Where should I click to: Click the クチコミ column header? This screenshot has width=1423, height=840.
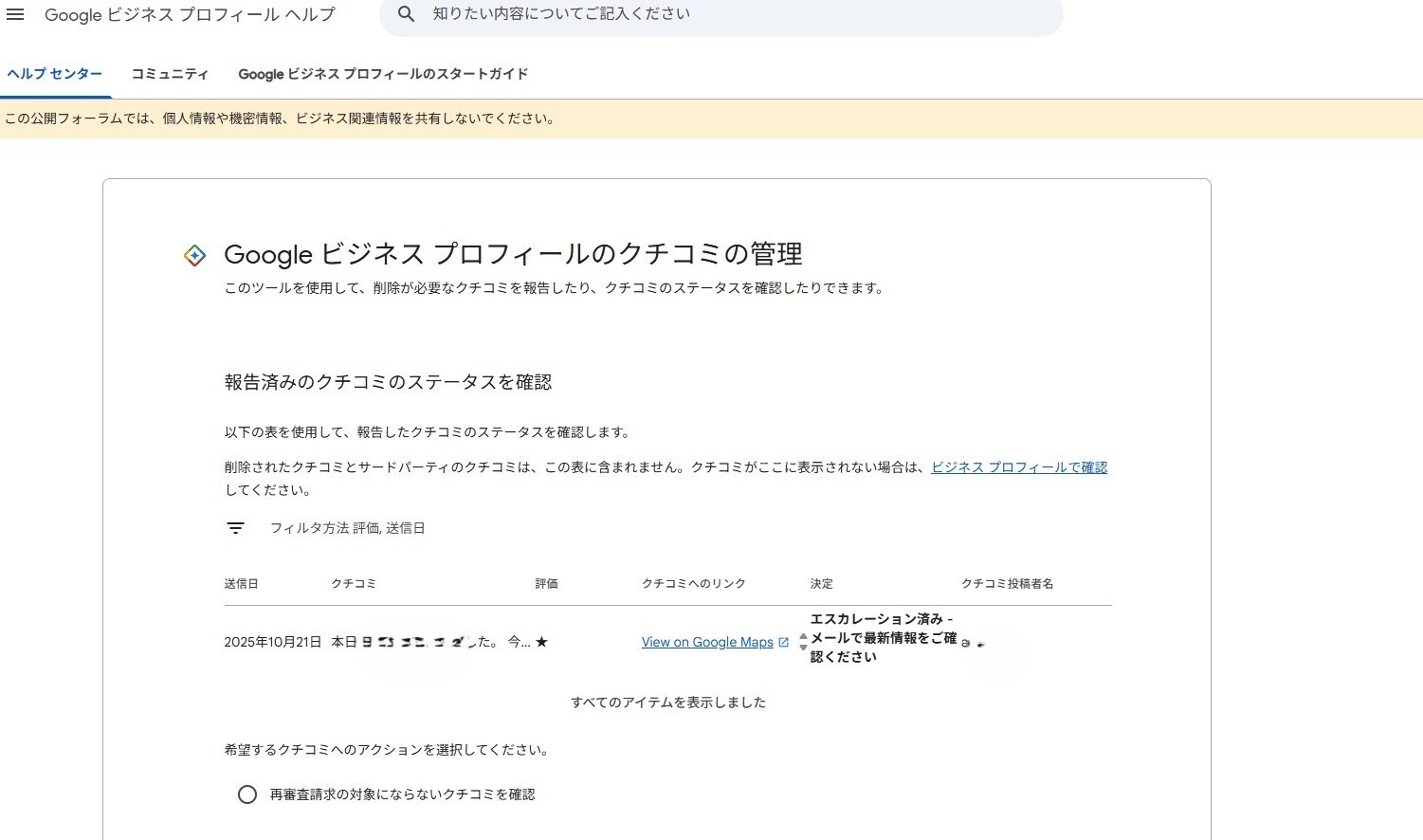pyautogui.click(x=354, y=584)
